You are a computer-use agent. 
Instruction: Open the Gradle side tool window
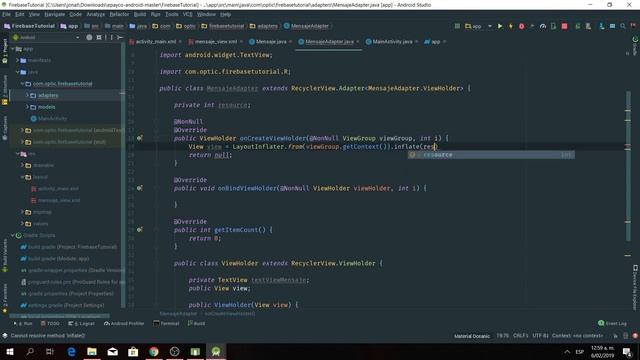(x=635, y=46)
